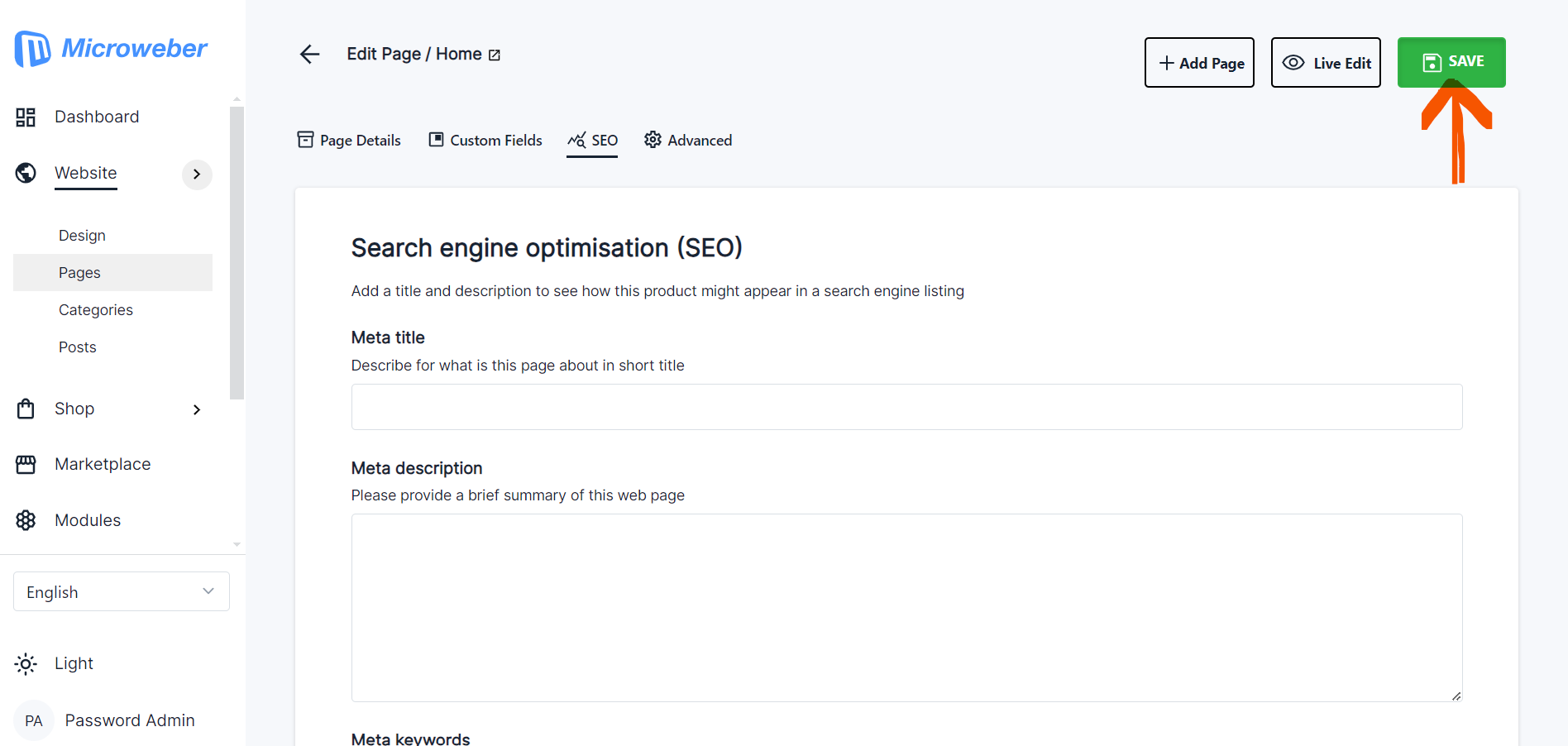Image resolution: width=1568 pixels, height=746 pixels.
Task: Switch to the Page Details tab
Action: (349, 141)
